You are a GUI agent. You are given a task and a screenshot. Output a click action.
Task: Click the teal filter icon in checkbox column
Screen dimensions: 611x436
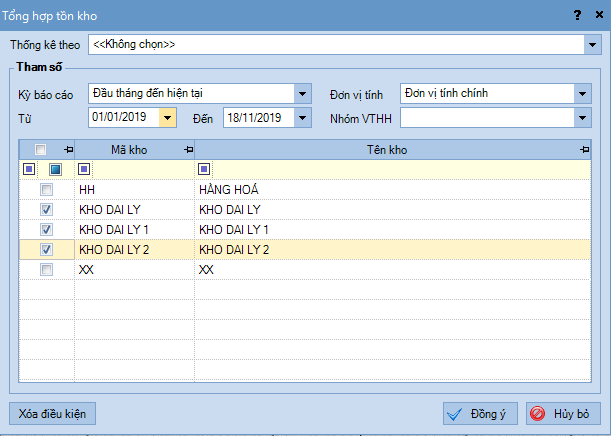(55, 169)
